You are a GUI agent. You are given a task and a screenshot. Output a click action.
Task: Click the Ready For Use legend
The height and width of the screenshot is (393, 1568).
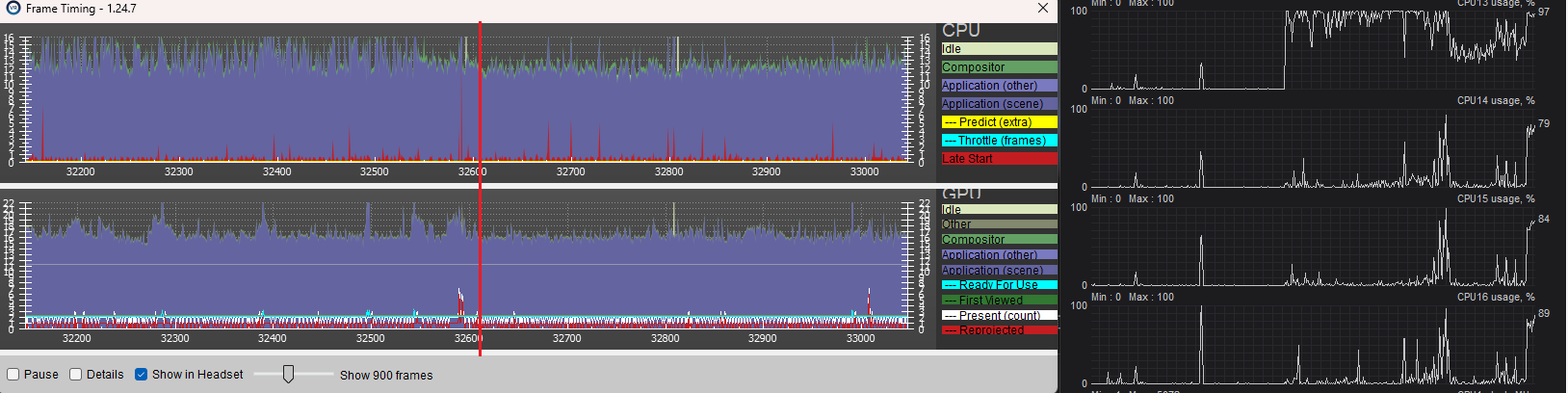(999, 285)
